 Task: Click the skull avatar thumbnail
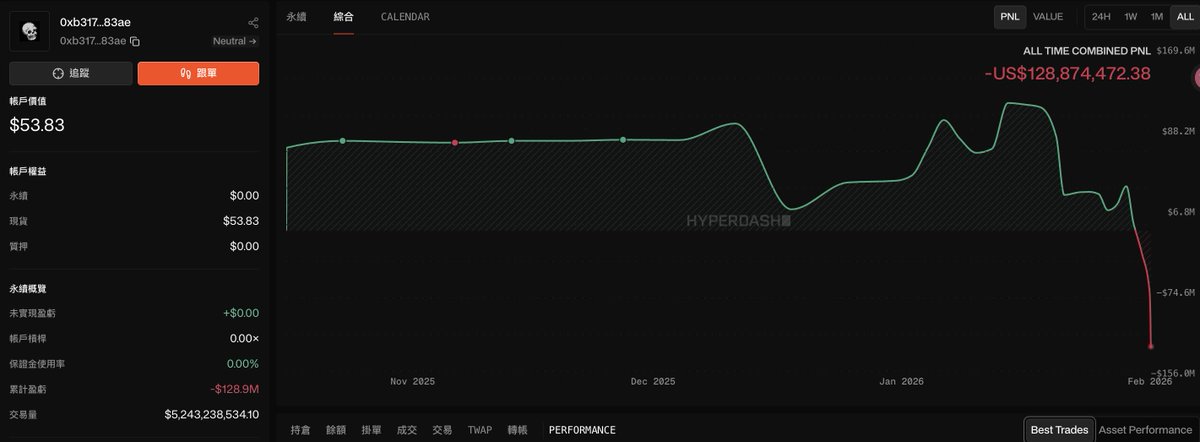(30, 31)
